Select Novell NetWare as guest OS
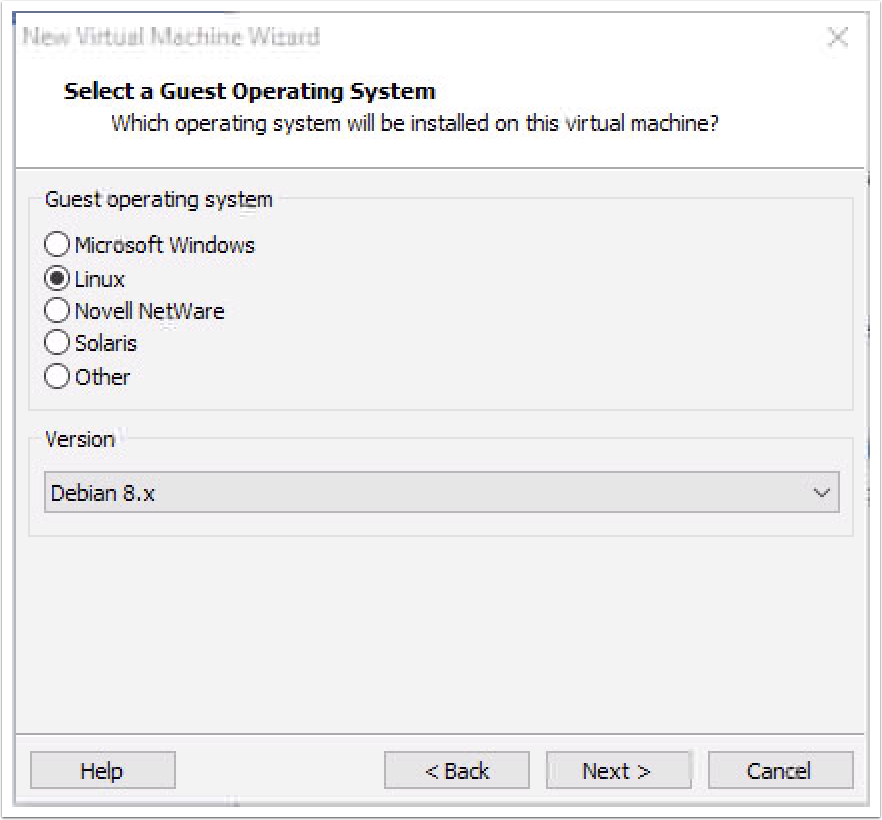 (x=57, y=310)
